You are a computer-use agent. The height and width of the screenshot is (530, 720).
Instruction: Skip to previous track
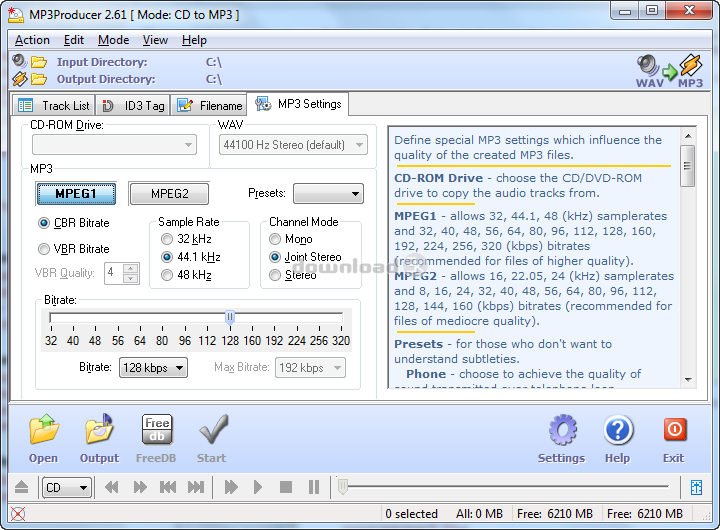pos(168,487)
